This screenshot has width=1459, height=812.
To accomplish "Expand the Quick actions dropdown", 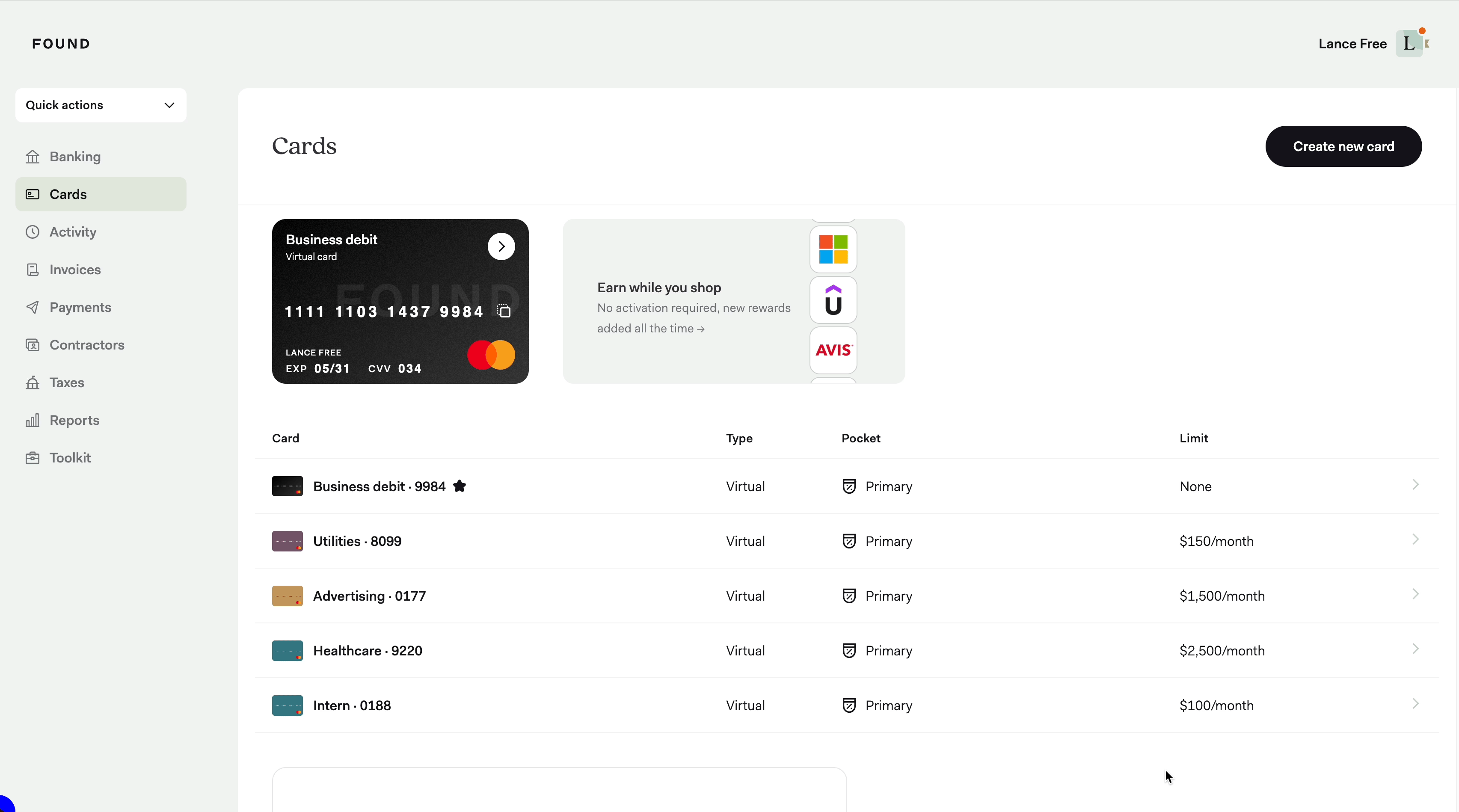I will pos(101,105).
